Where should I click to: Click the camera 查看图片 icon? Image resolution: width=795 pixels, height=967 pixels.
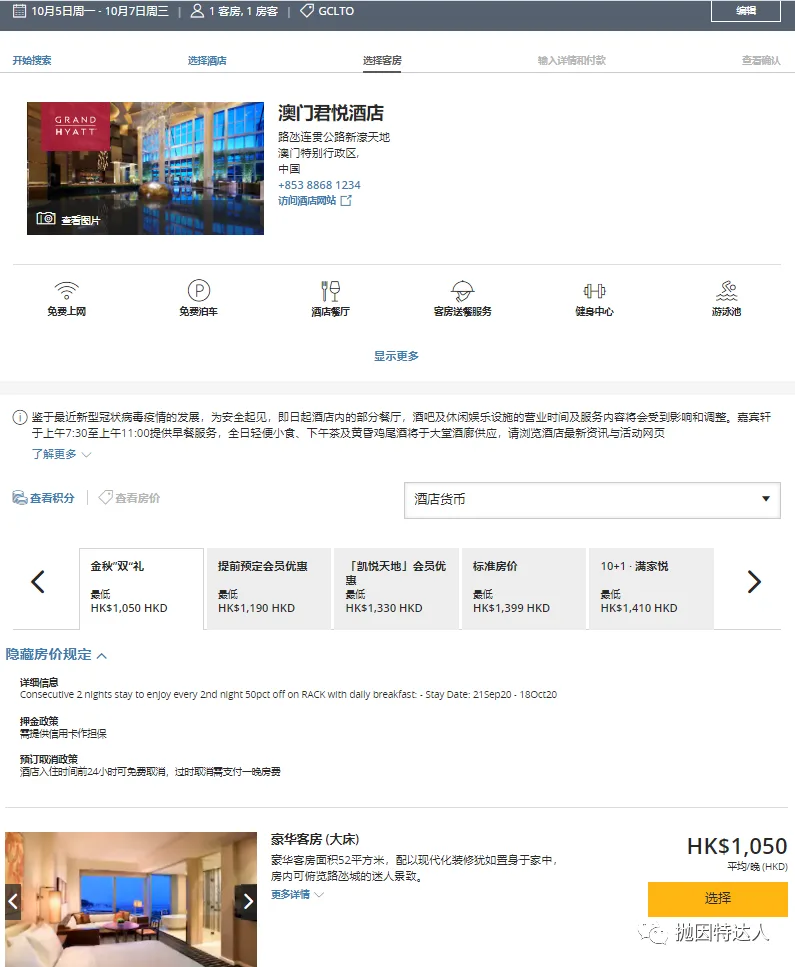[x=46, y=218]
